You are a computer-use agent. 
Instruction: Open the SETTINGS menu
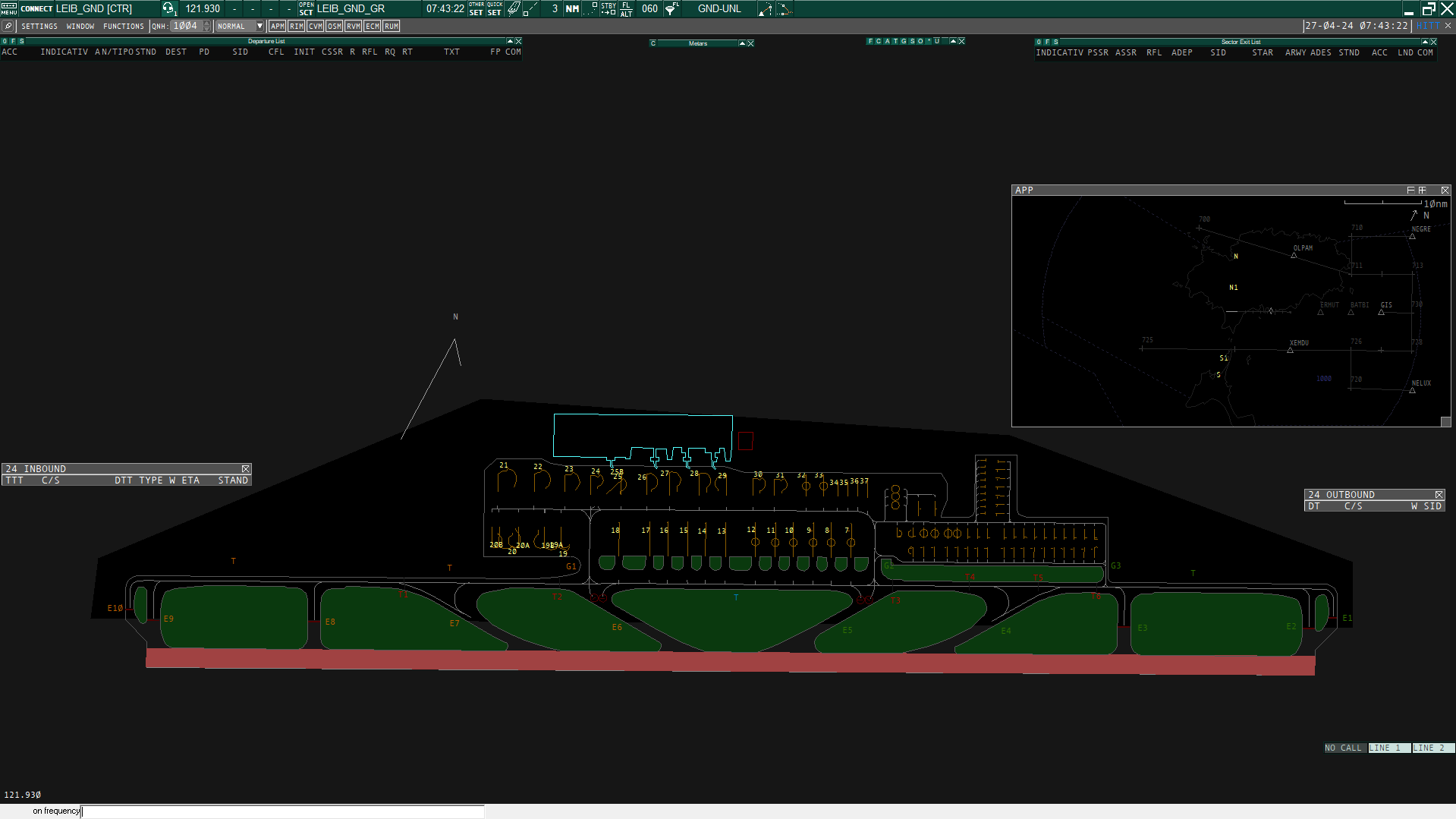(x=39, y=27)
